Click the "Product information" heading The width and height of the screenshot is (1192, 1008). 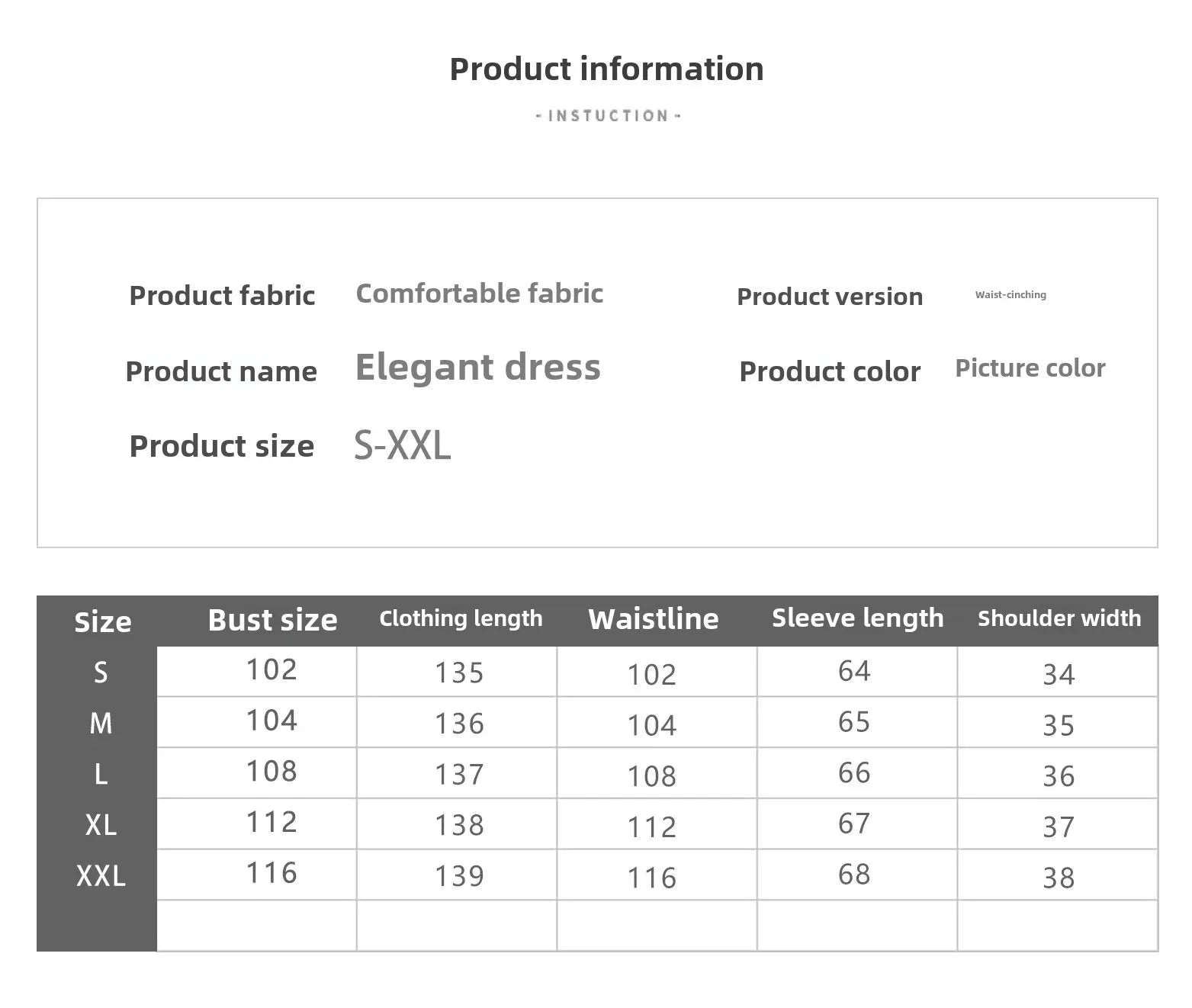coord(606,69)
